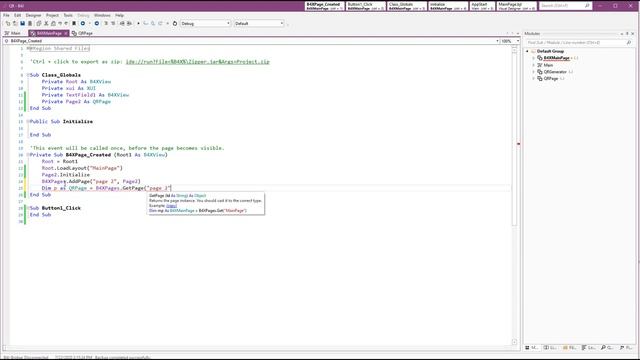The image size is (640, 360).
Task: Click the Undo toolbar icon
Action: click(60, 24)
